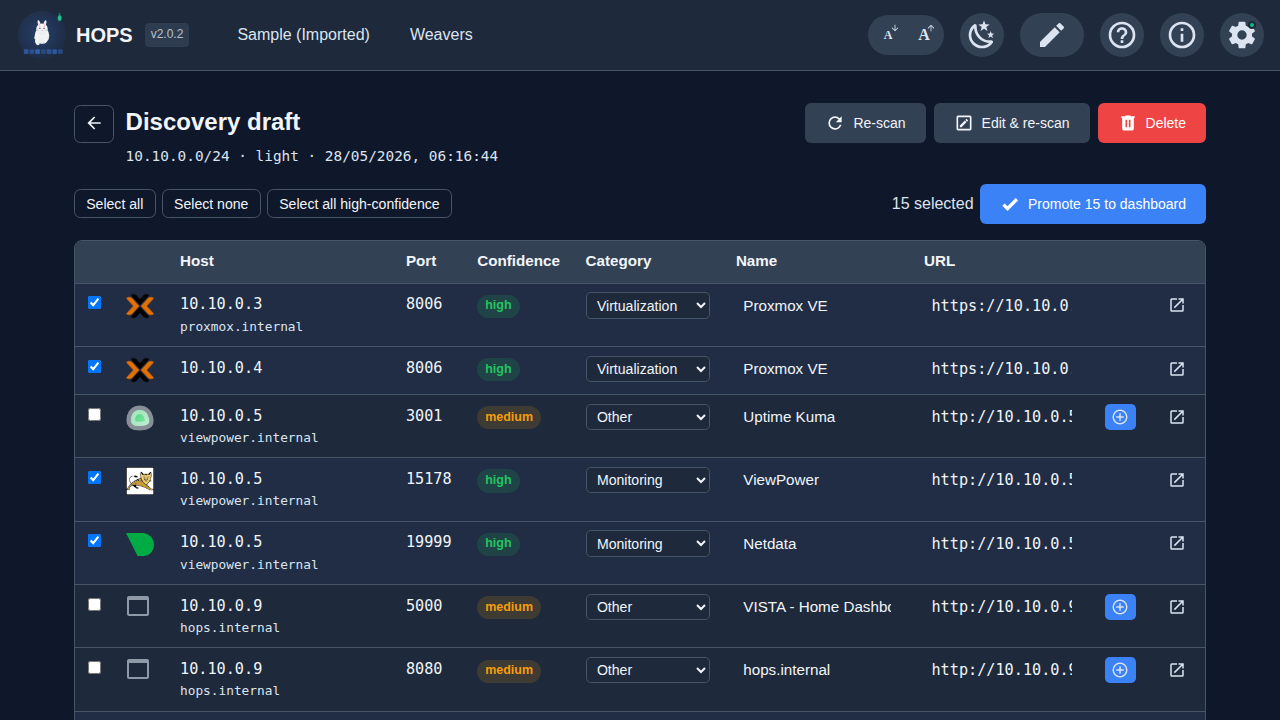The image size is (1280, 720).
Task: Click the plus button on VISTA row
Action: tap(1120, 607)
